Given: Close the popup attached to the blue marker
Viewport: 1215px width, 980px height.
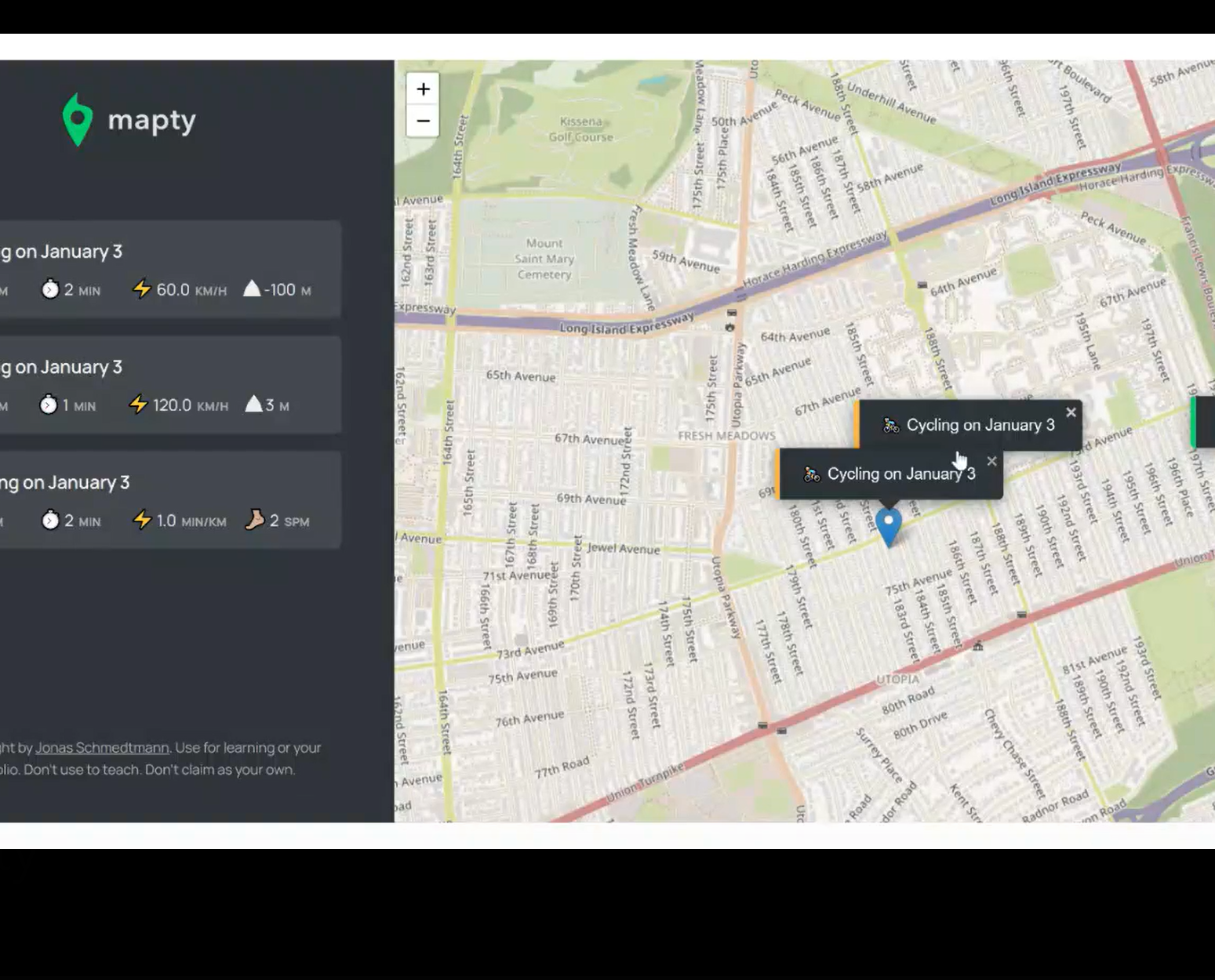Looking at the screenshot, I should 991,461.
